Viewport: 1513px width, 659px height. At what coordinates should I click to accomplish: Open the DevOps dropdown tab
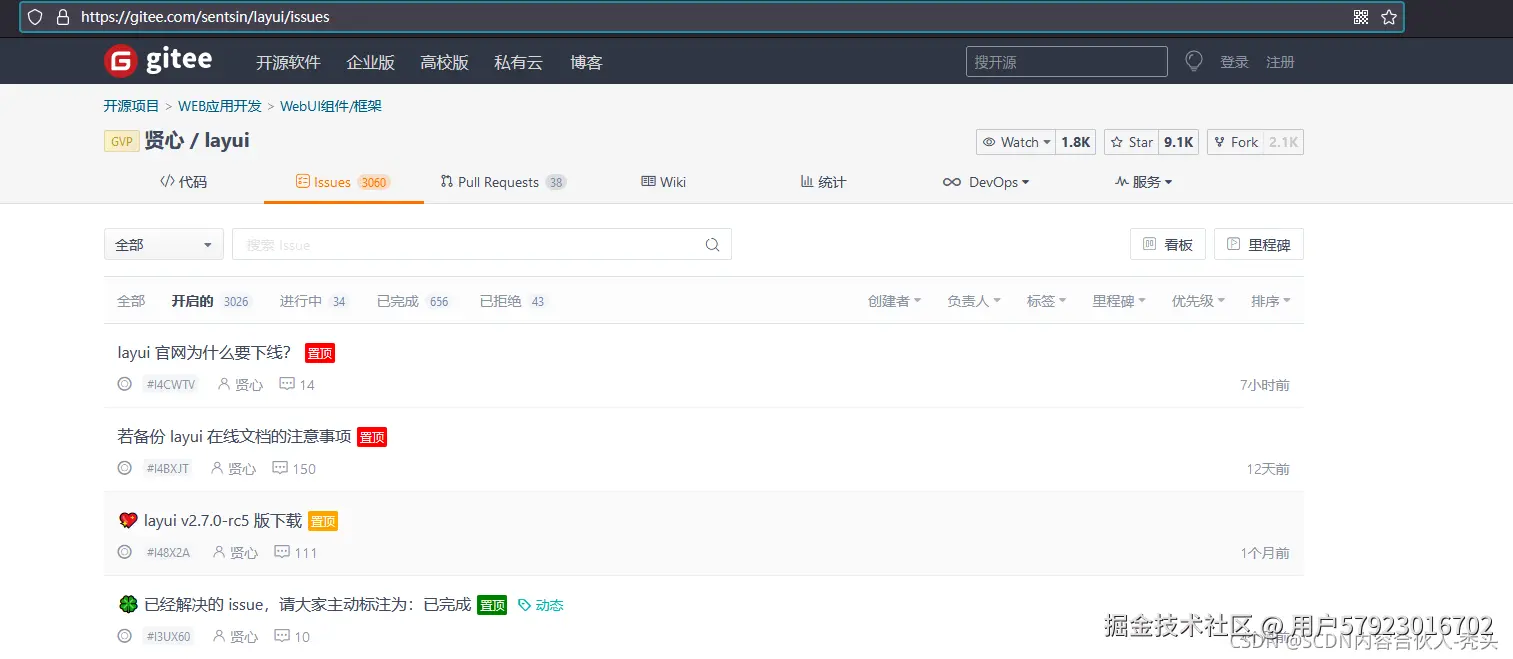[x=985, y=182]
